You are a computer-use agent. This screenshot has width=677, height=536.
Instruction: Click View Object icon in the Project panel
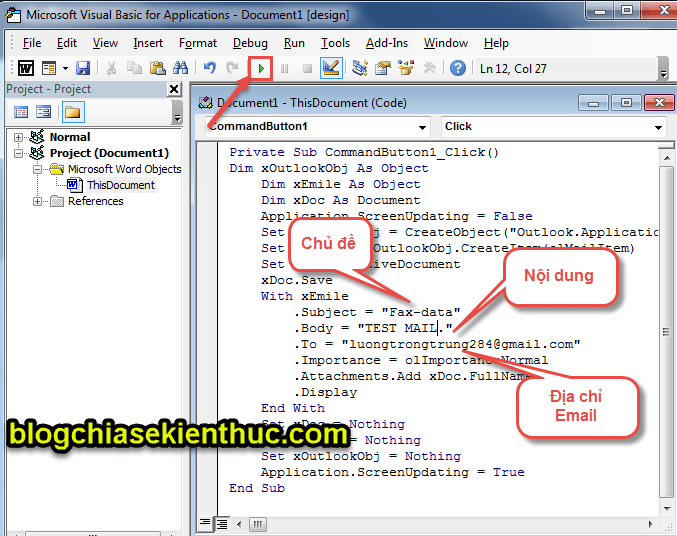click(44, 112)
